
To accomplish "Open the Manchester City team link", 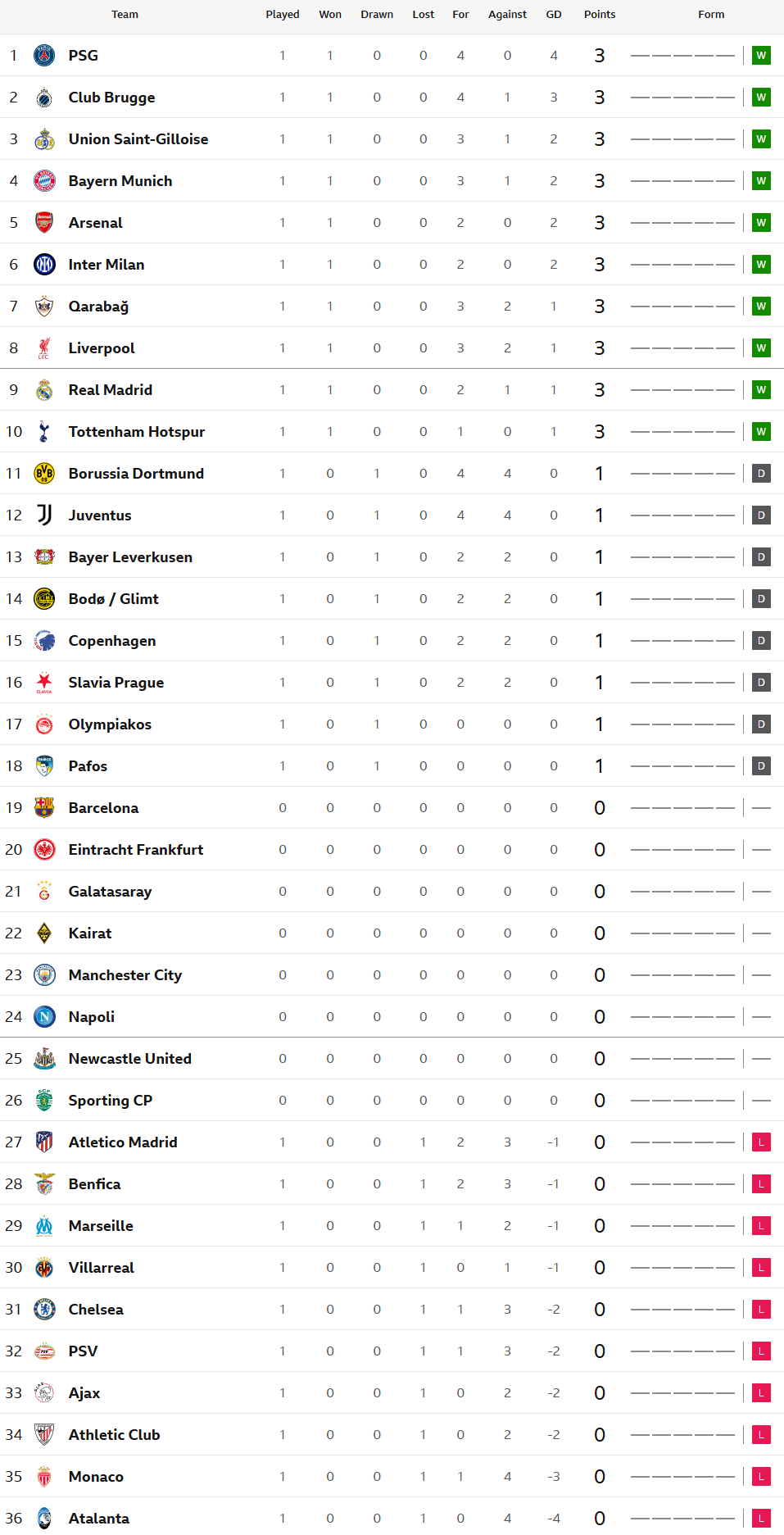I will [125, 975].
